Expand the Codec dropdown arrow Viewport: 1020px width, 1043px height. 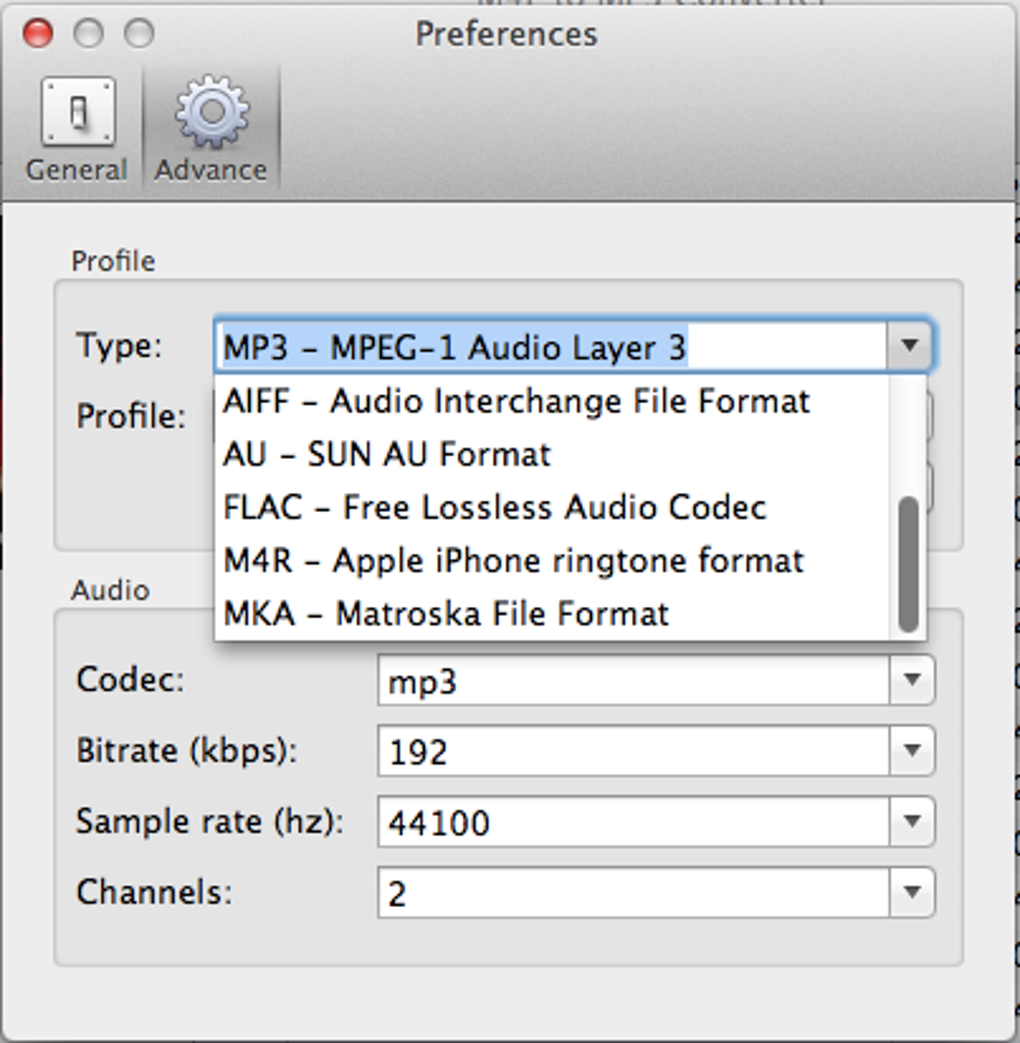[912, 680]
